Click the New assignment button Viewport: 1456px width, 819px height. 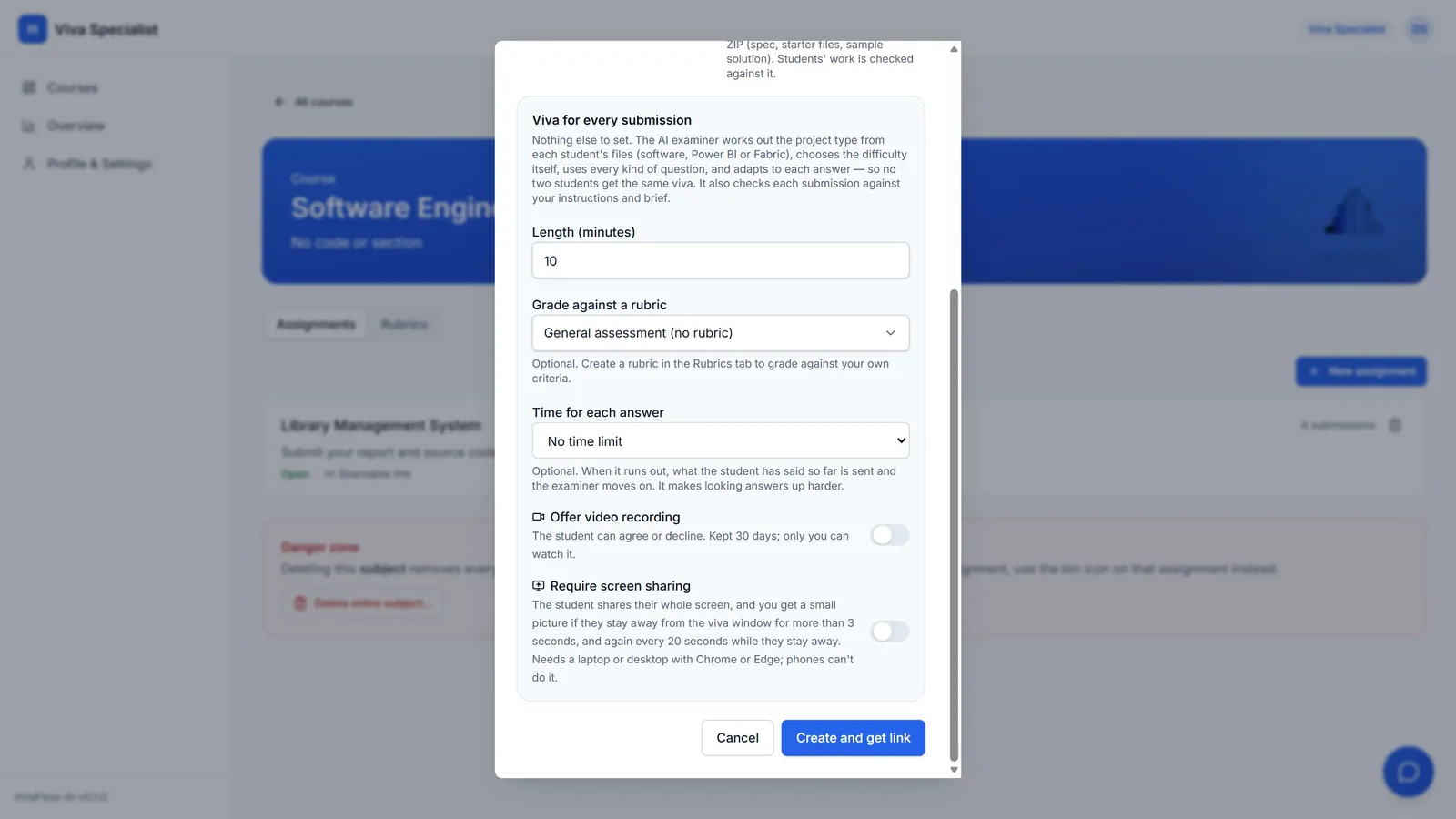click(1361, 371)
